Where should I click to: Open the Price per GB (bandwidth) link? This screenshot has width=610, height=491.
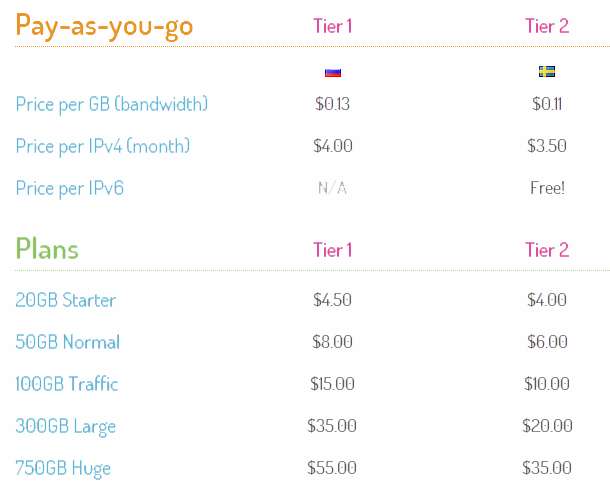pyautogui.click(x=112, y=104)
